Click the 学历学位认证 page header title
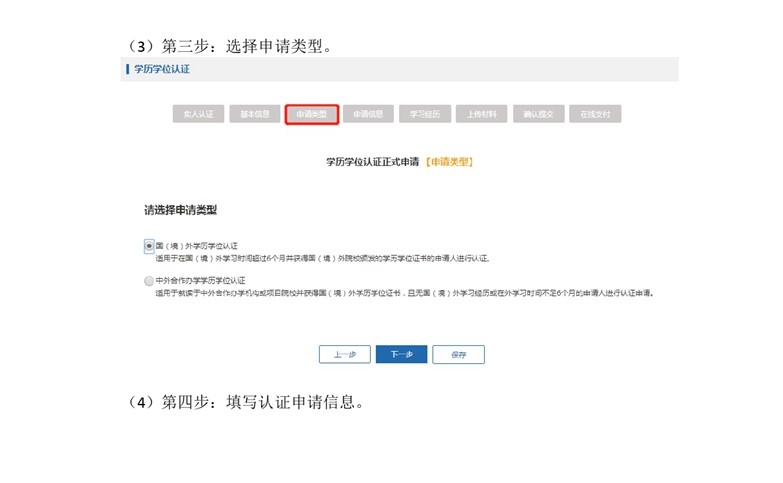Viewport: 783px width, 483px height. [x=162, y=69]
